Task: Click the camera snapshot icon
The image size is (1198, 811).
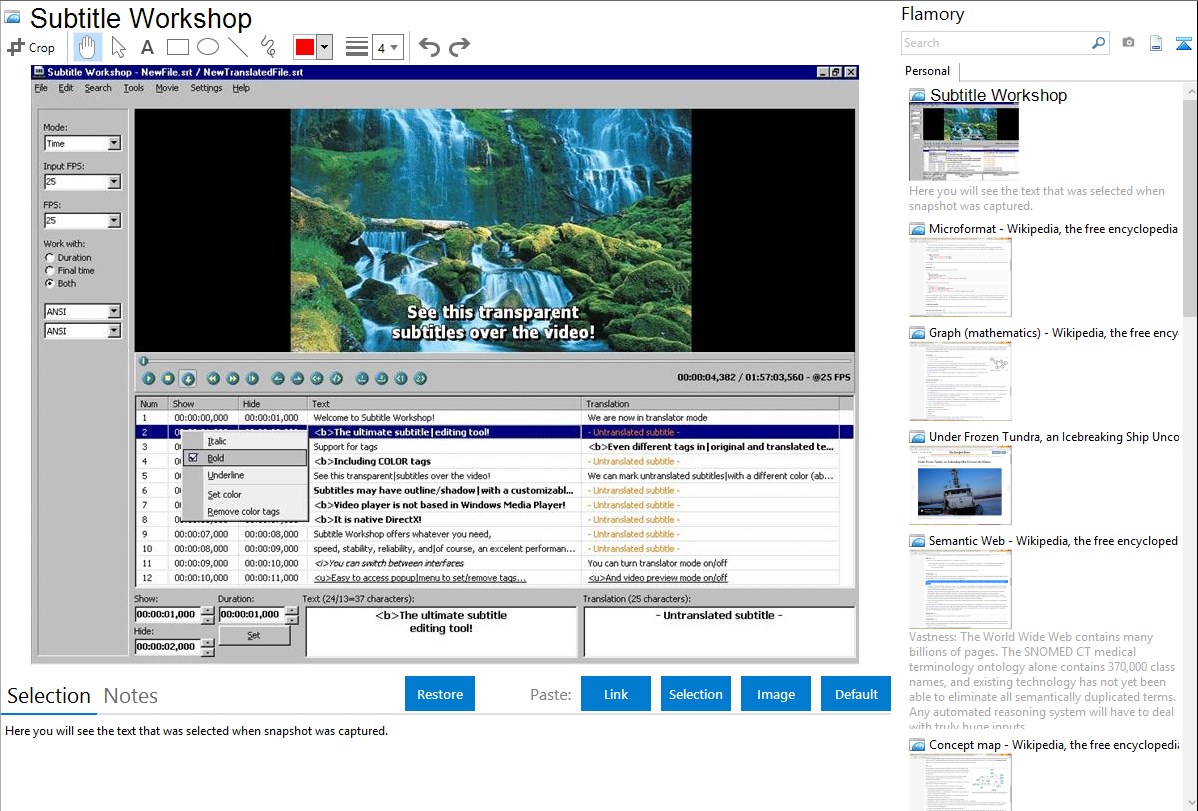Action: [x=1128, y=43]
